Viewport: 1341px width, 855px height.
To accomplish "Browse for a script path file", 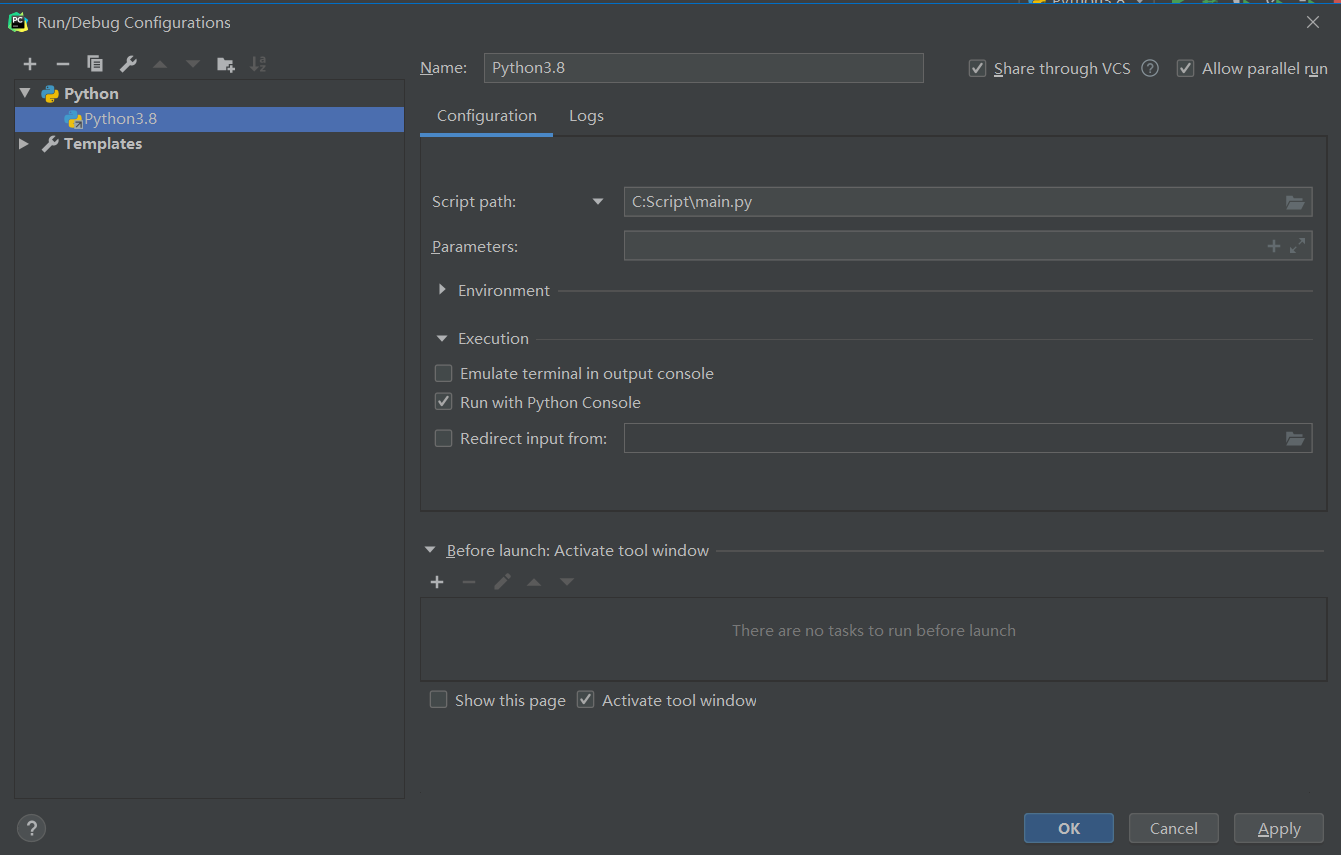I will [1295, 201].
